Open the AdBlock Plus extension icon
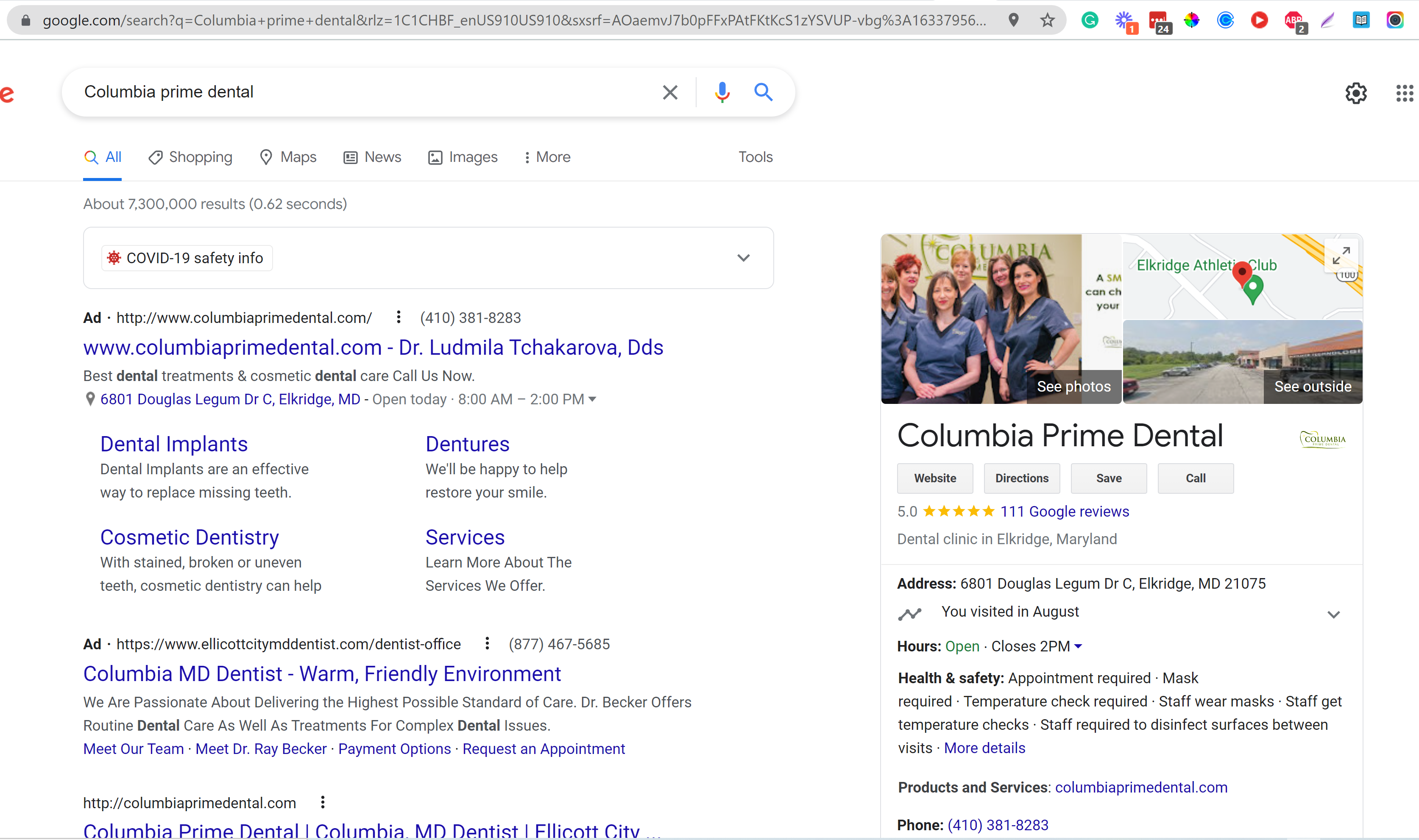Image resolution: width=1419 pixels, height=840 pixels. tap(1293, 20)
